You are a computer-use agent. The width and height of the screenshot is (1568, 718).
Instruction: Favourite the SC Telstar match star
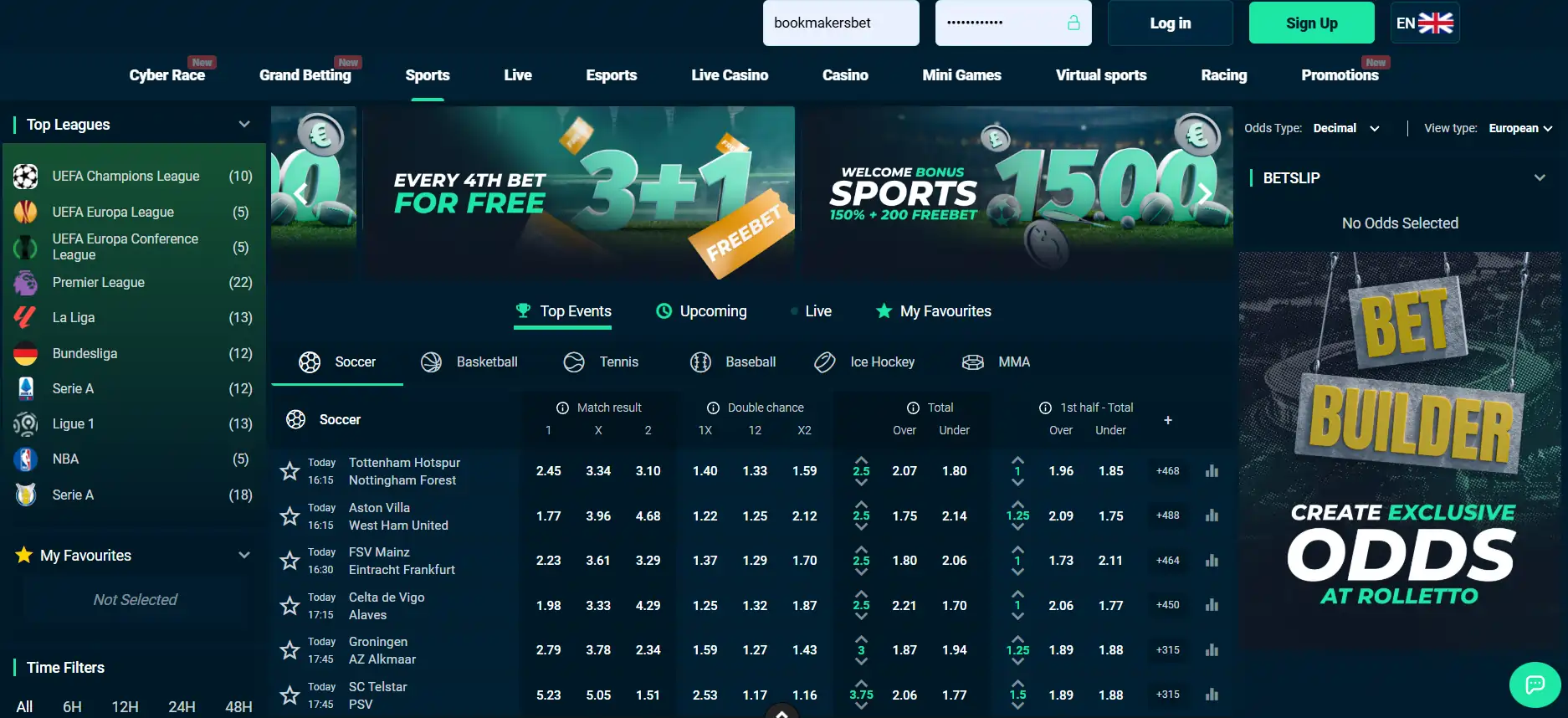click(290, 695)
